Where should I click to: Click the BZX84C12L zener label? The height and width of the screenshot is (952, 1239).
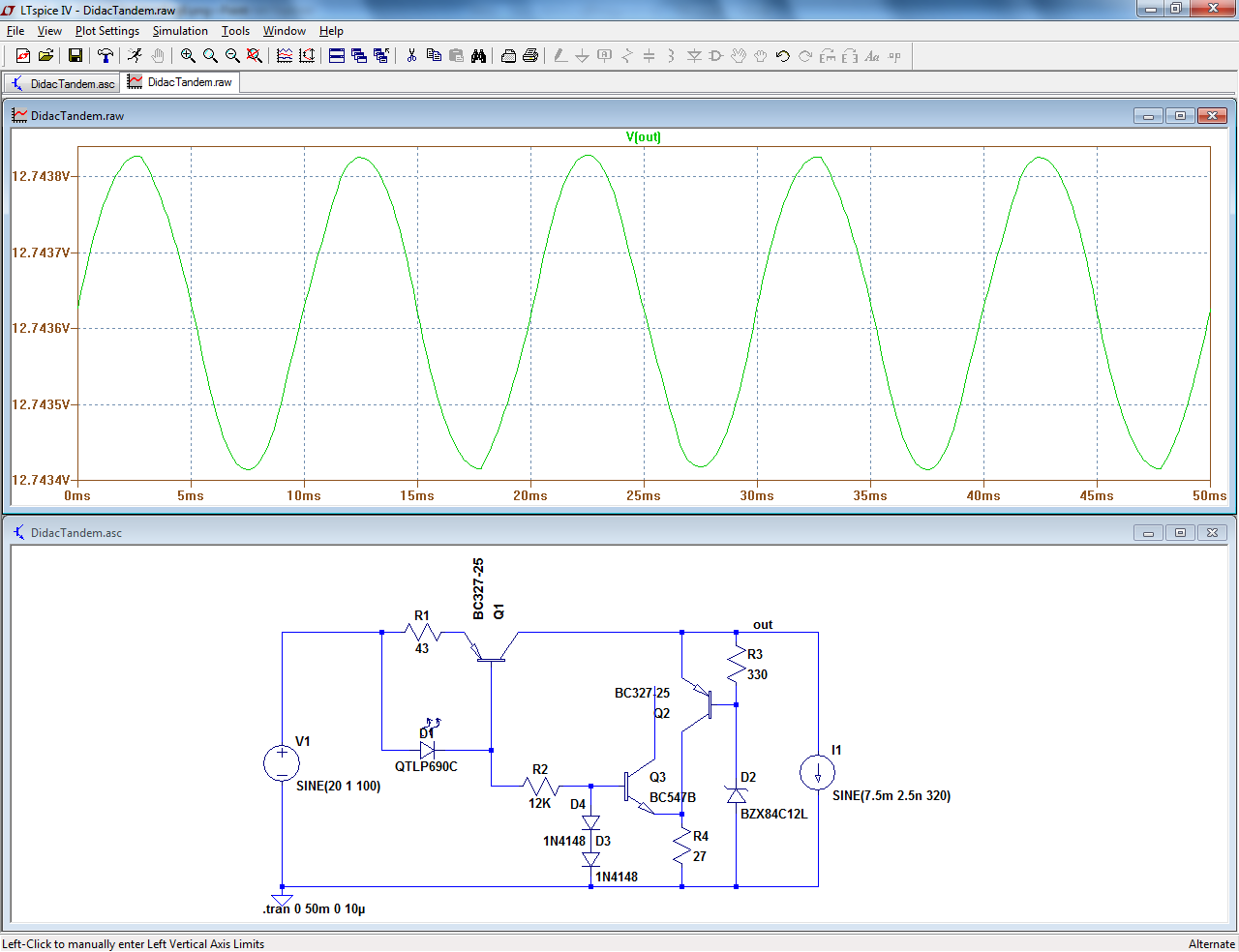(773, 814)
